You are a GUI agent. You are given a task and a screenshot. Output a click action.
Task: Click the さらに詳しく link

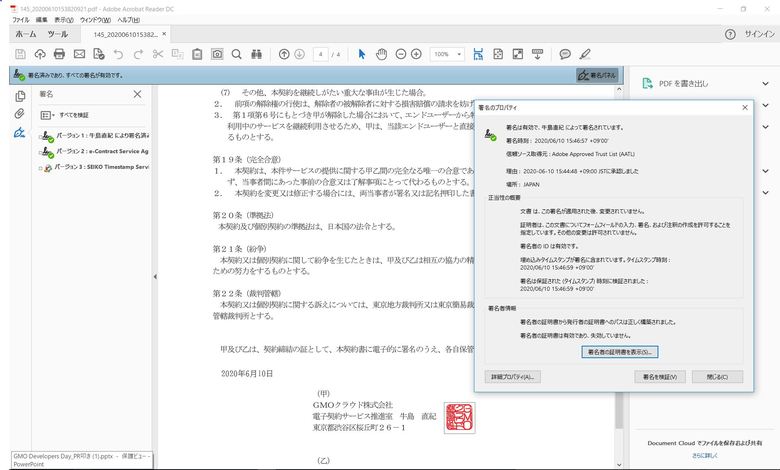click(704, 455)
